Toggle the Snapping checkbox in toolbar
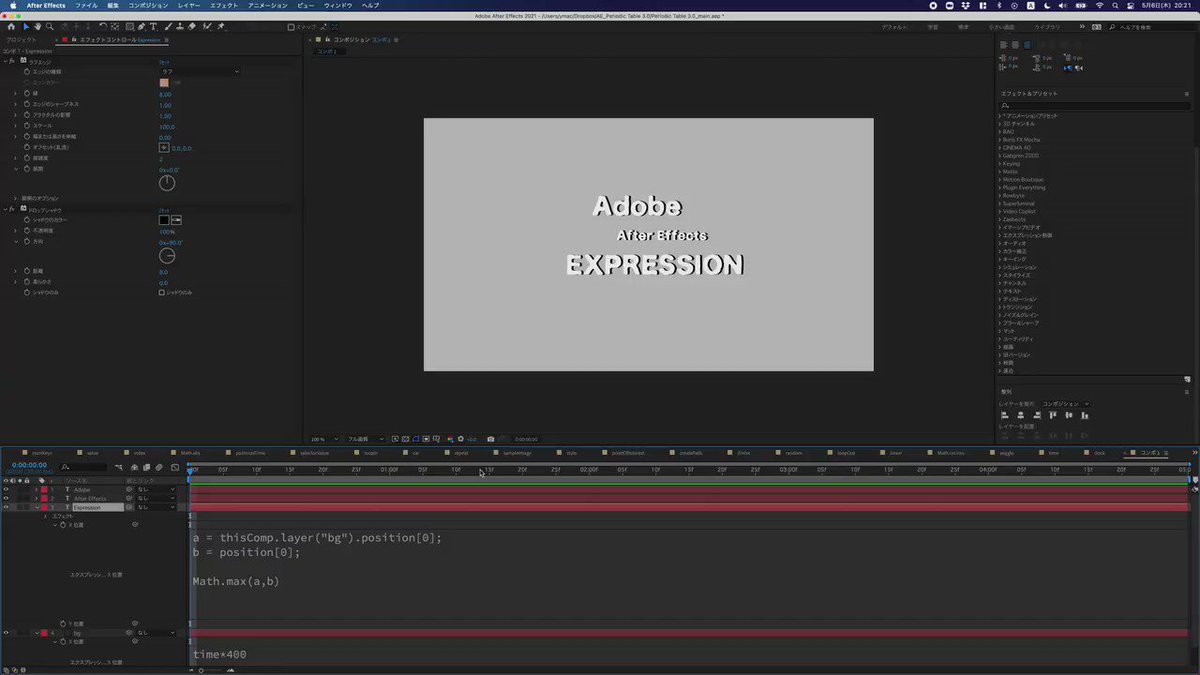The width and height of the screenshot is (1200, 675). tap(291, 27)
